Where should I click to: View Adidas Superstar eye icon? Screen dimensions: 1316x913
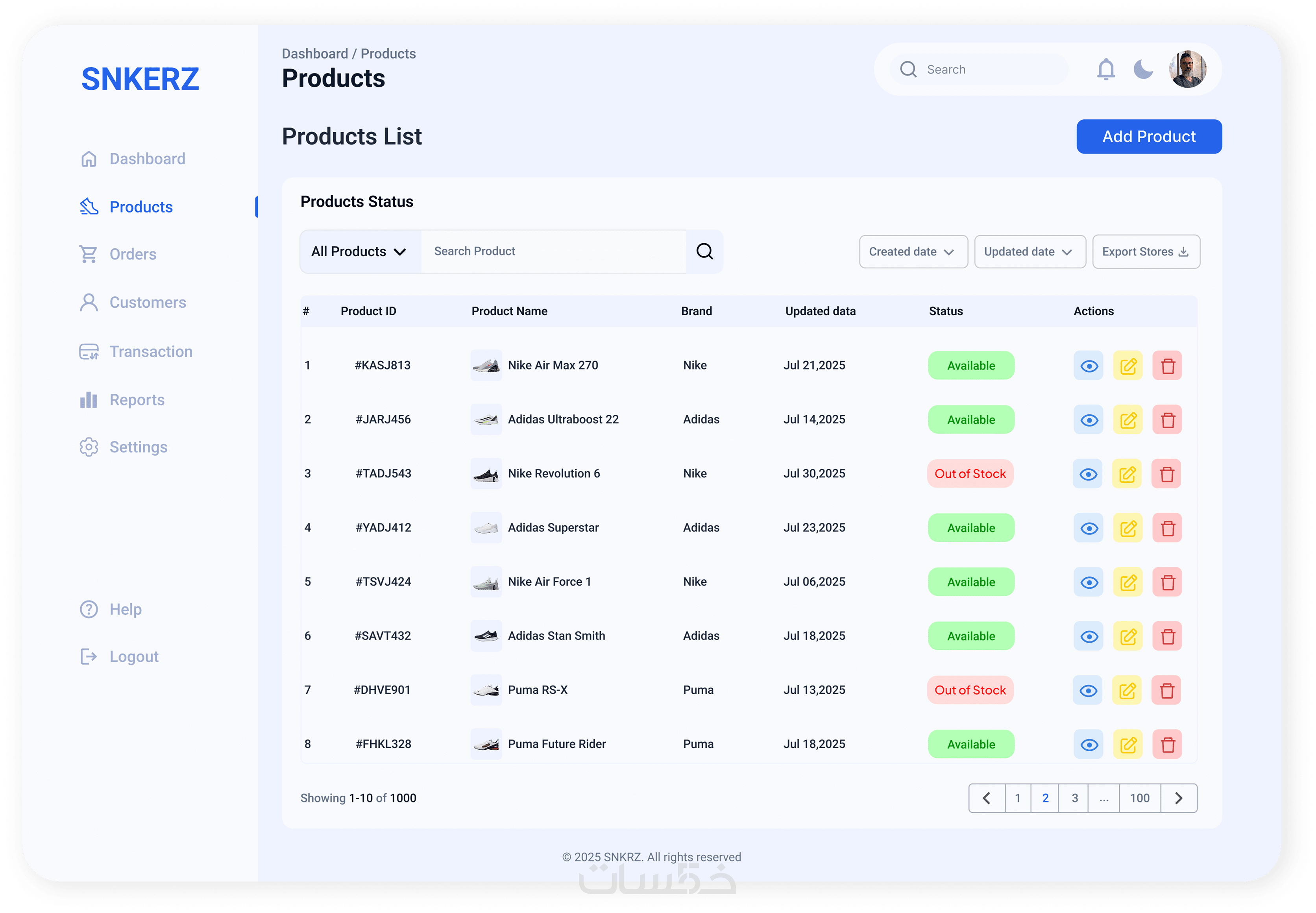1089,528
